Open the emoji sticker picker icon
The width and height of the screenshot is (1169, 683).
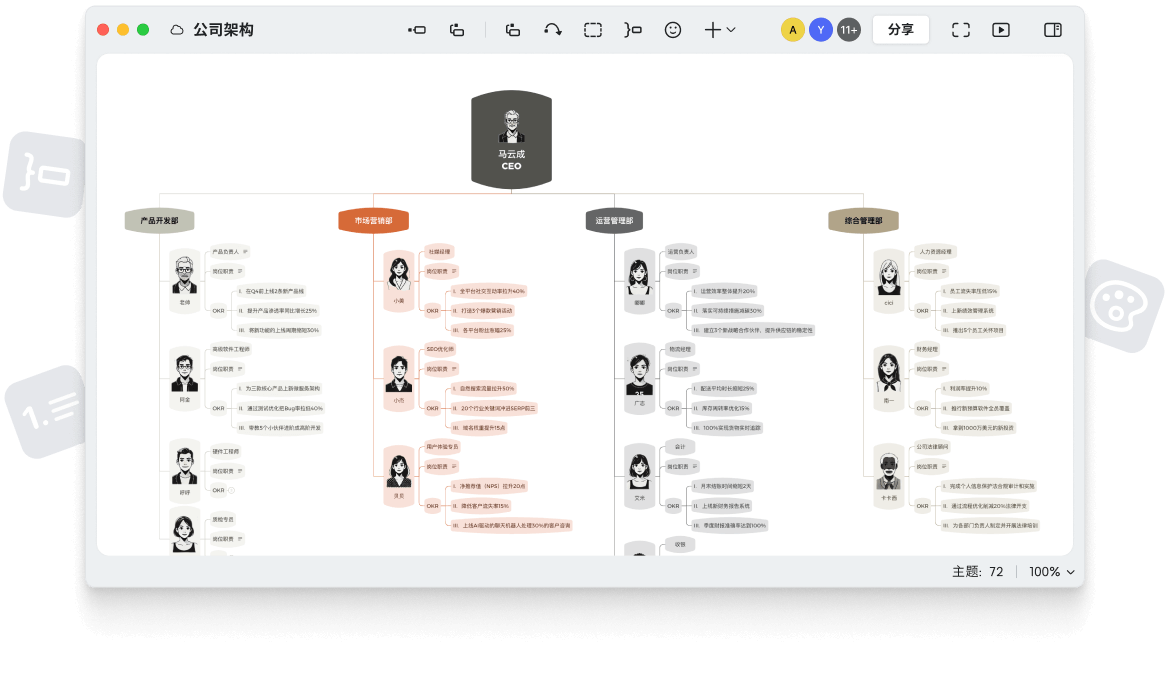click(672, 29)
